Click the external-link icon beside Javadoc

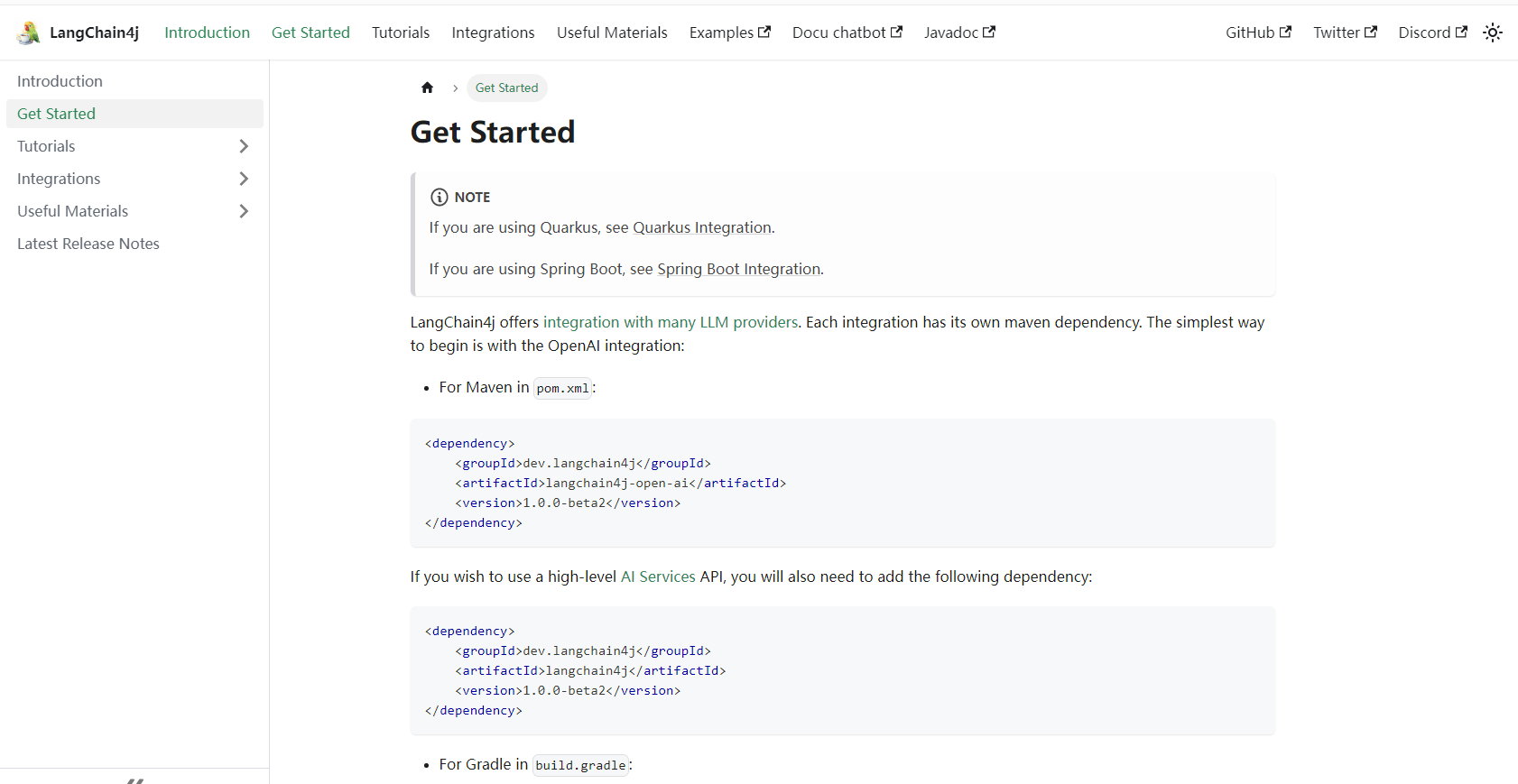click(989, 32)
